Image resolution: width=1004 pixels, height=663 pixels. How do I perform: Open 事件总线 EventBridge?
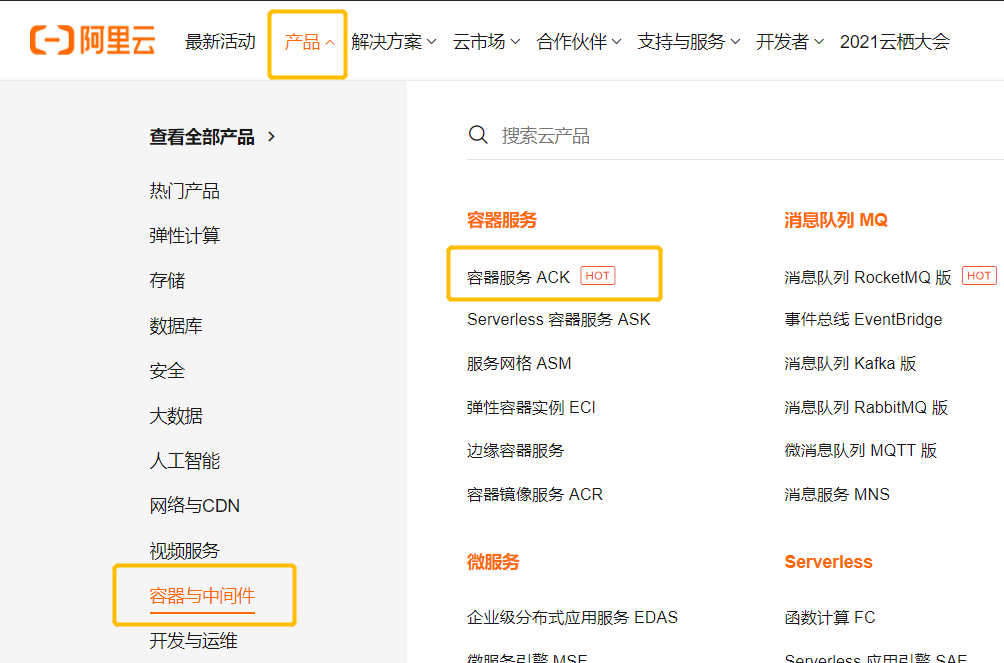863,319
